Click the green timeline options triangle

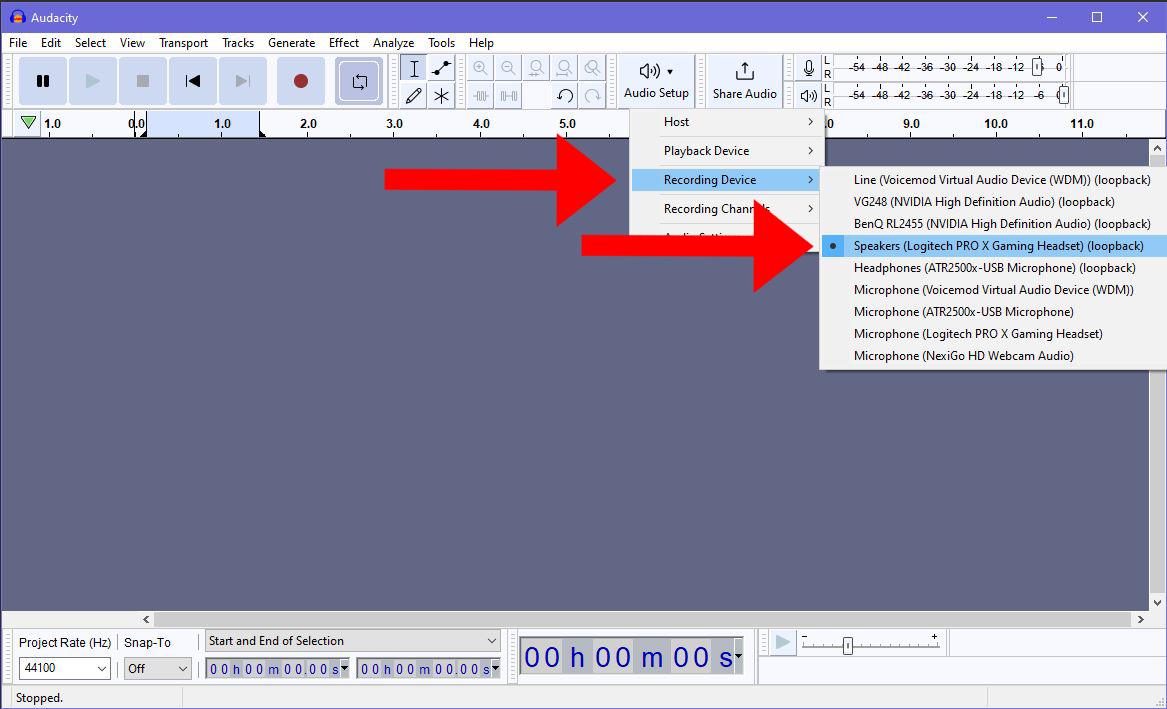tap(28, 123)
